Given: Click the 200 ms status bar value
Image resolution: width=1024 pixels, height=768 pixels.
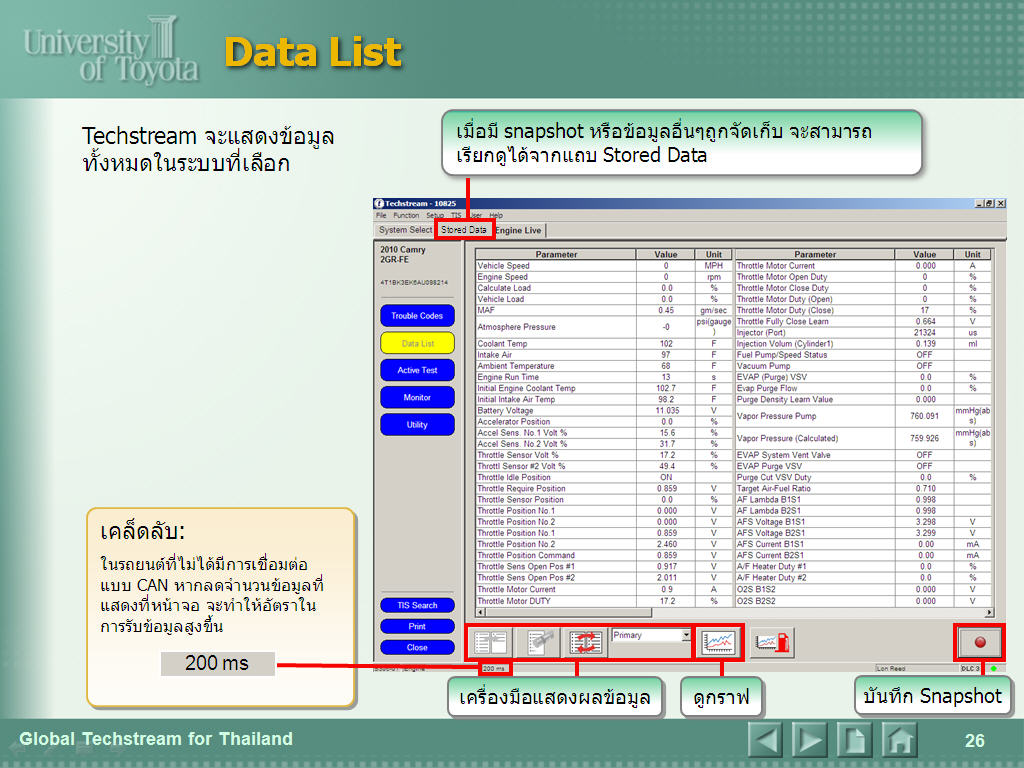Looking at the screenshot, I should click(x=494, y=668).
